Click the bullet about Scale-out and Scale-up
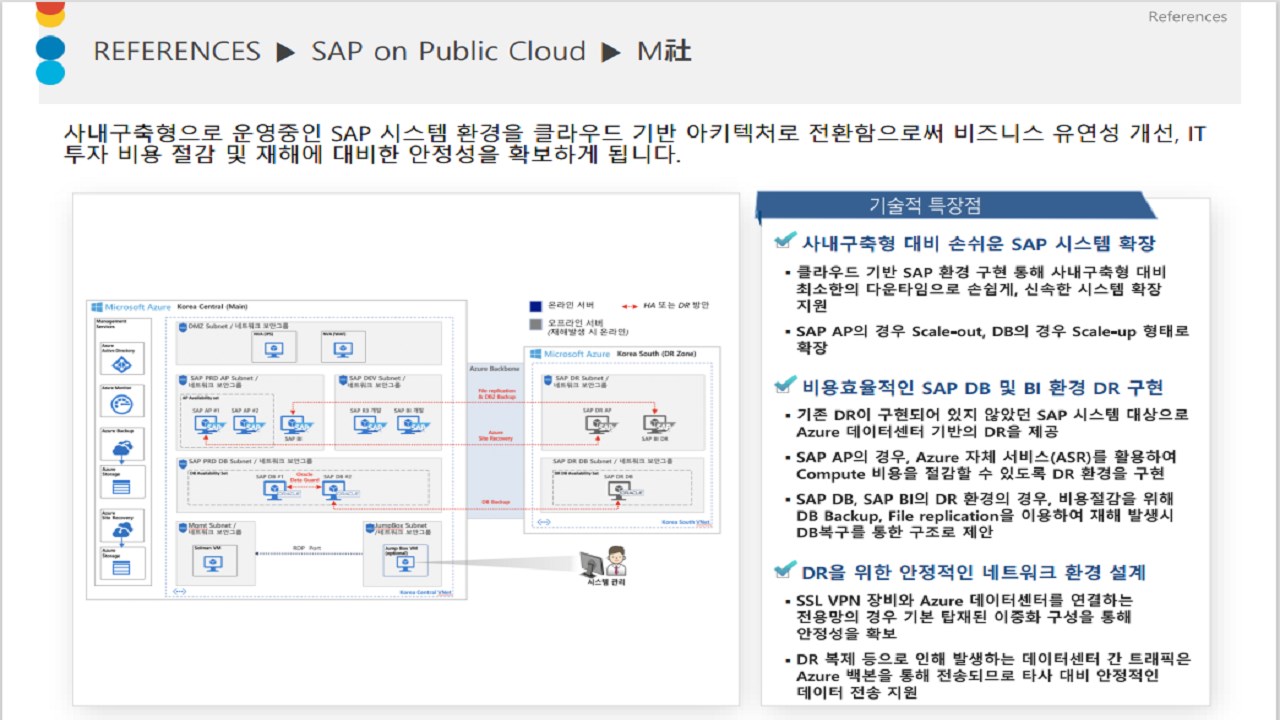The image size is (1280, 720). click(987, 339)
